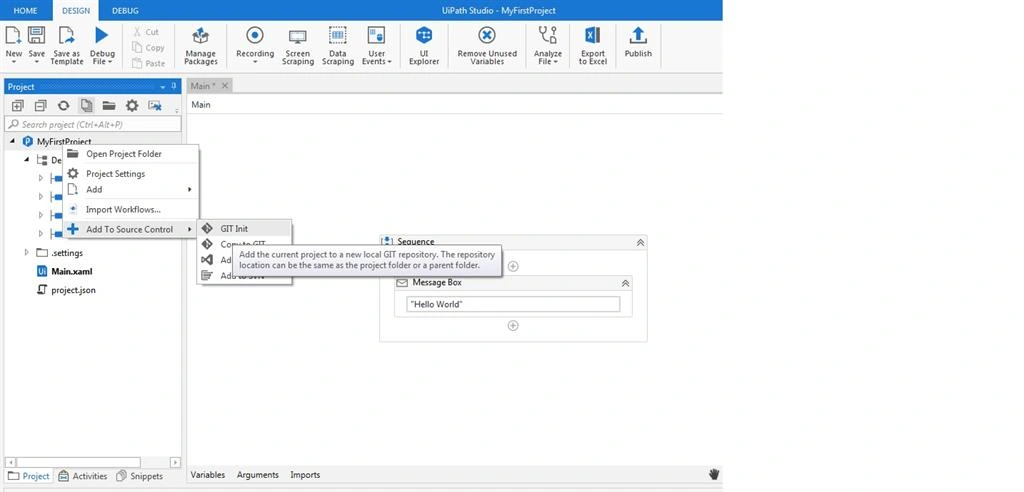1024x492 pixels.
Task: Open the Analyze File menu
Action: click(547, 44)
